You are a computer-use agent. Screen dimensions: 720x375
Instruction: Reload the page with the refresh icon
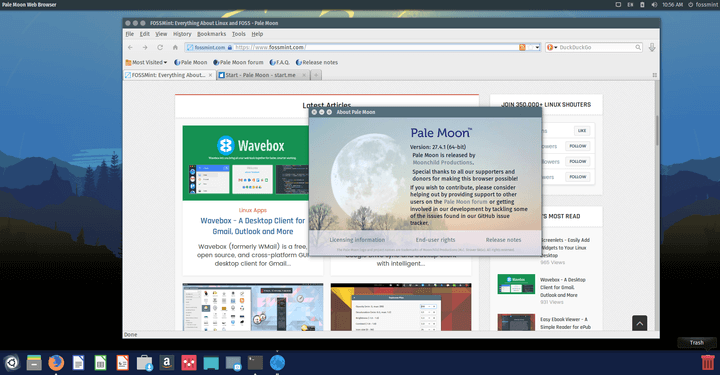160,47
